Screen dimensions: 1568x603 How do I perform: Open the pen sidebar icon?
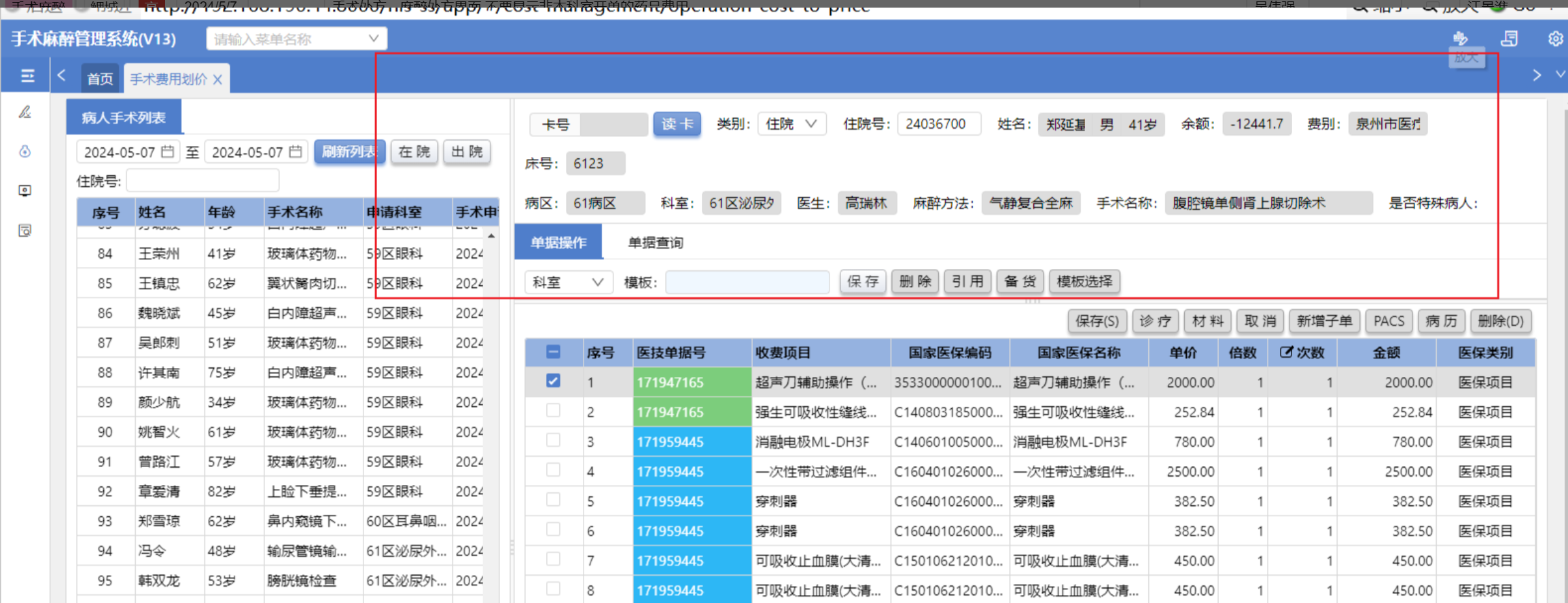tap(25, 112)
